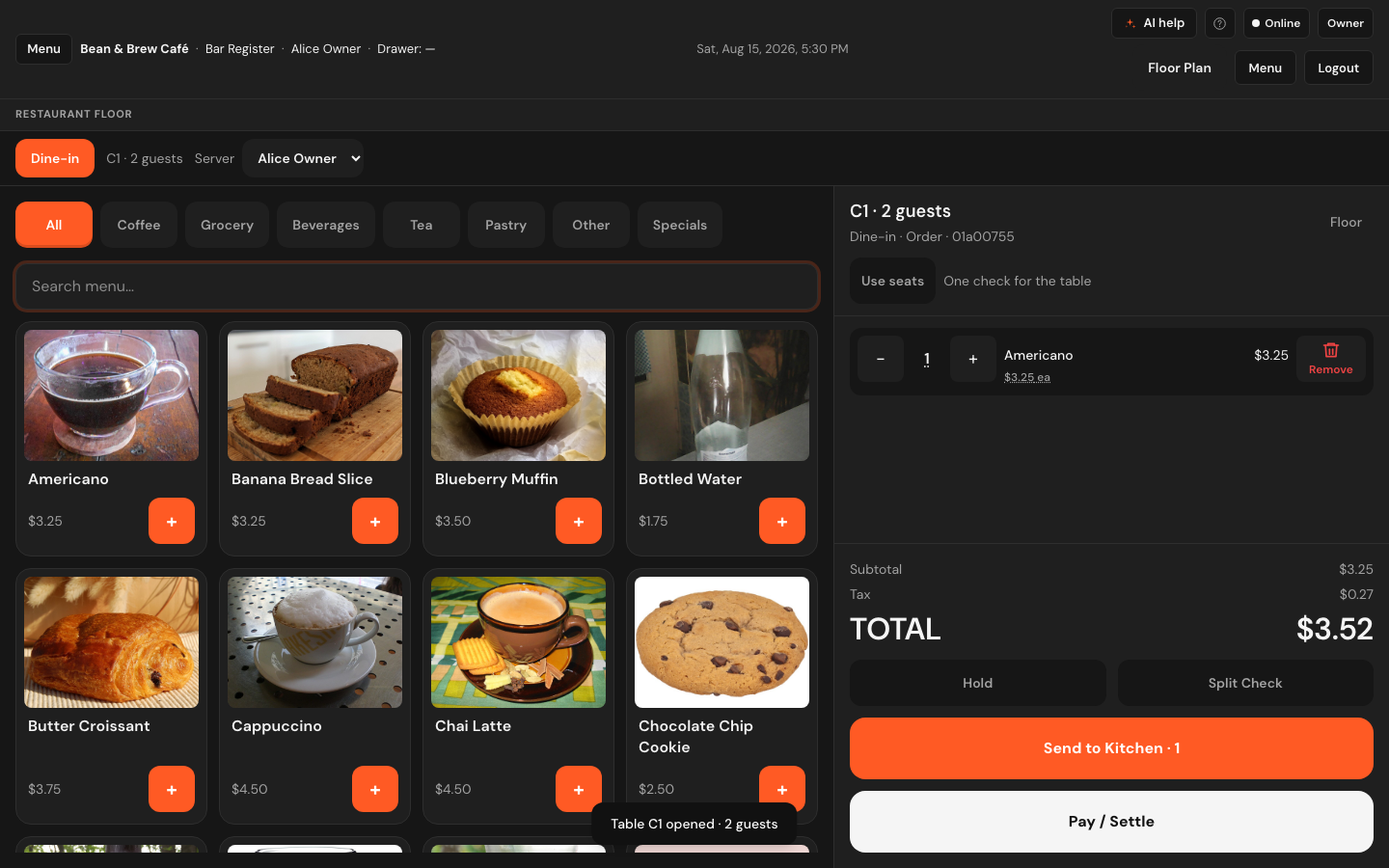Add Cappuccino to the order
The image size is (1389, 868).
(x=375, y=789)
